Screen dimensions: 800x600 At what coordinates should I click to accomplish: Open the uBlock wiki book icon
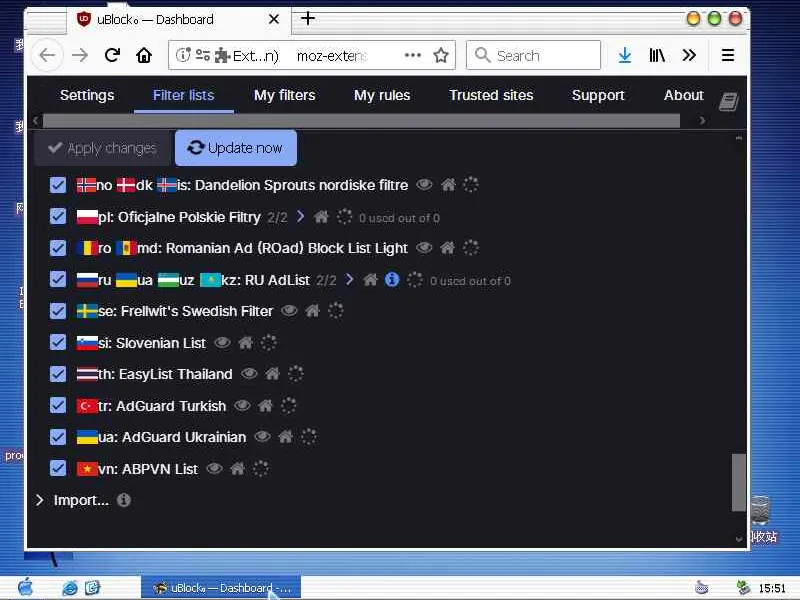(729, 101)
